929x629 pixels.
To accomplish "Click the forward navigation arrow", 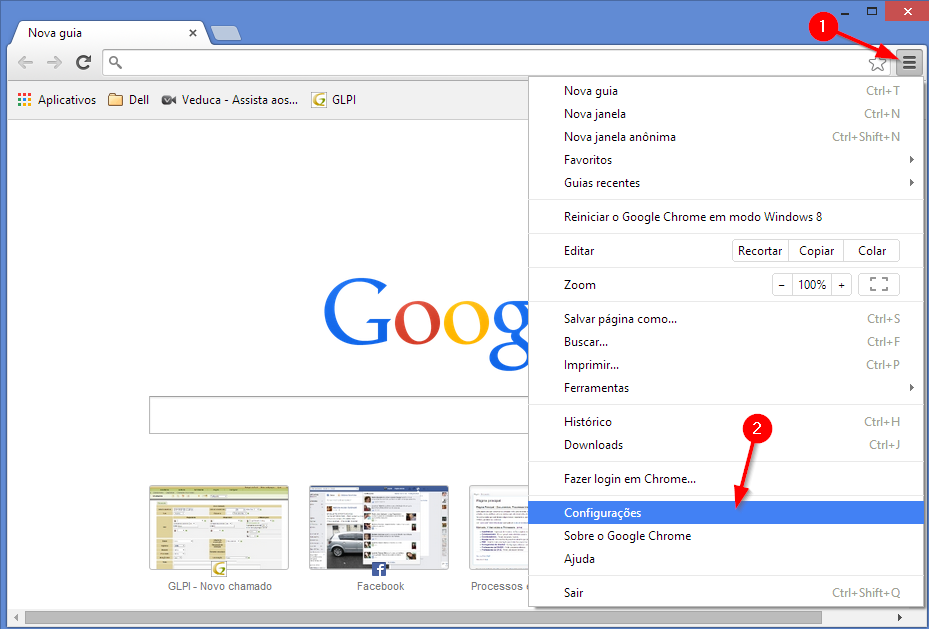I will tap(55, 63).
